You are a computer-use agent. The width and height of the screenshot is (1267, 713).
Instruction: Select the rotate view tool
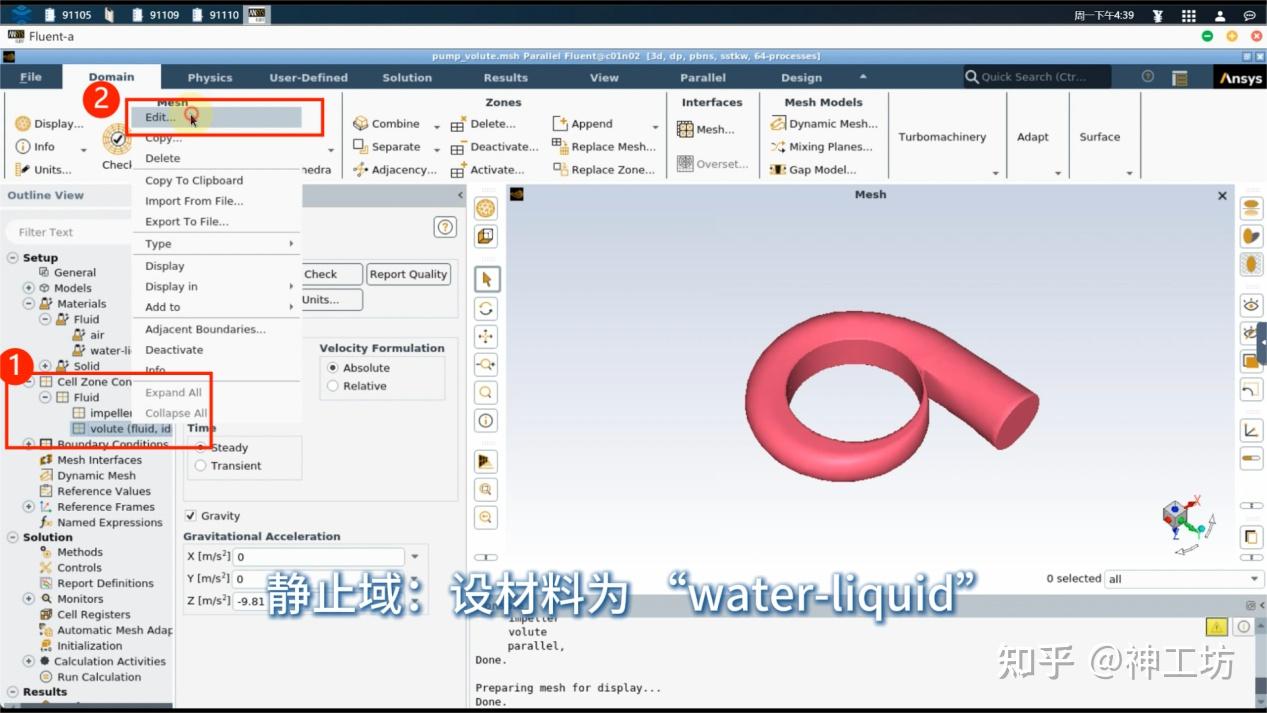486,308
